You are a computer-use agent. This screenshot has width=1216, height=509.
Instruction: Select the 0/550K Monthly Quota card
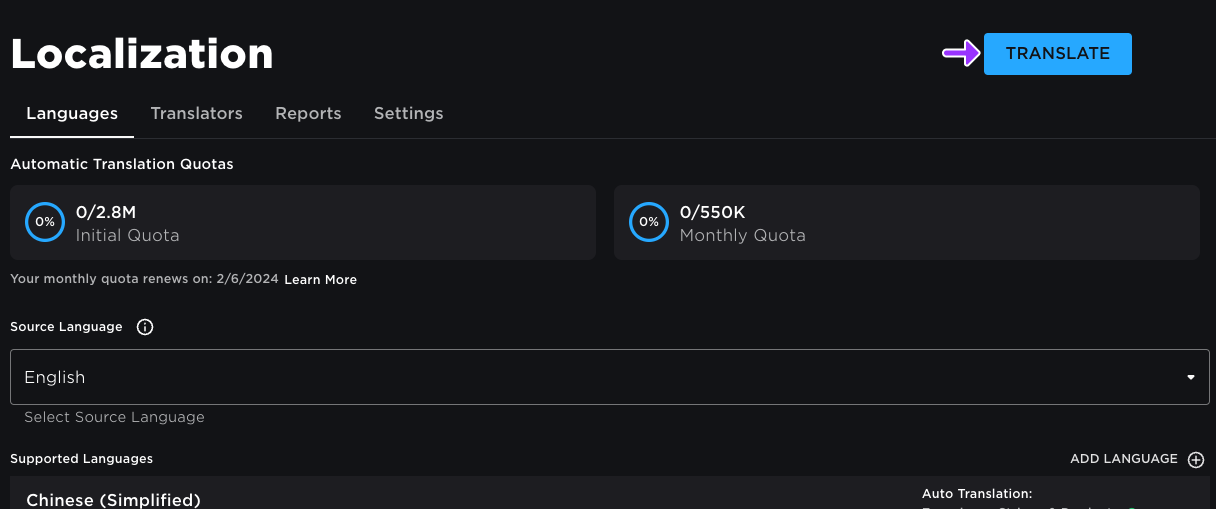[906, 222]
